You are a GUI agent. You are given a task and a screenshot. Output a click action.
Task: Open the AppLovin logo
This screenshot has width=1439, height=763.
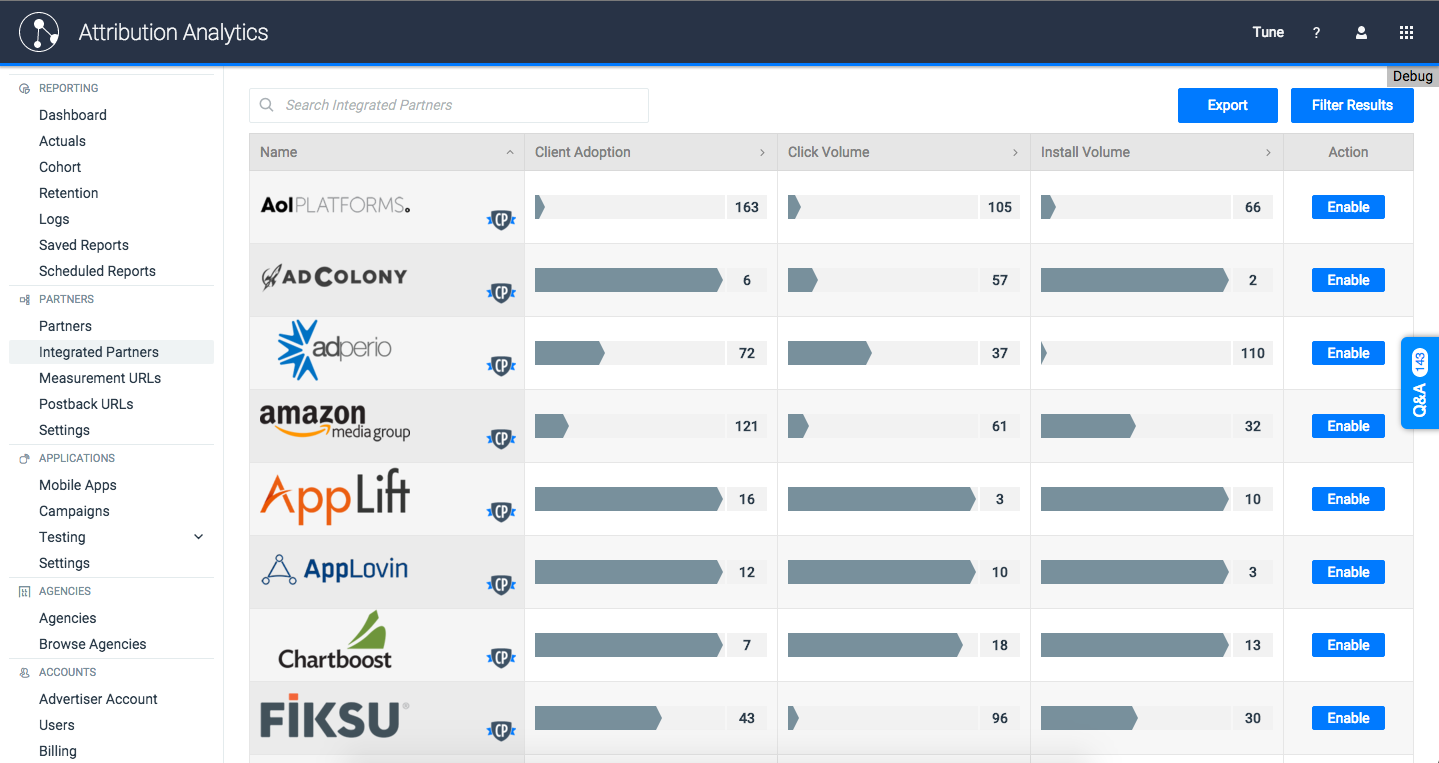tap(335, 570)
